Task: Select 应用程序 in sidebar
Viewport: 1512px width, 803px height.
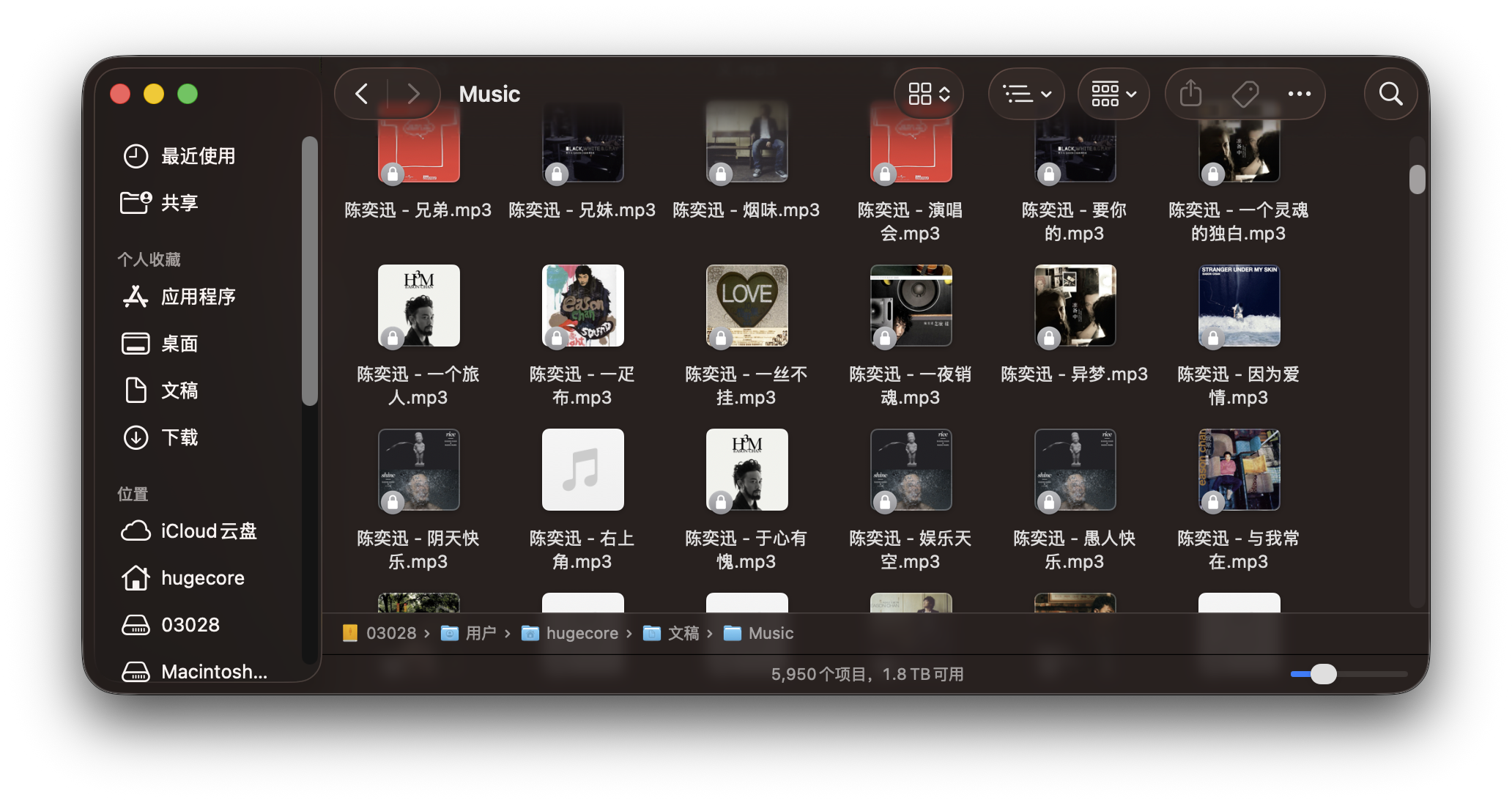Action: [198, 297]
